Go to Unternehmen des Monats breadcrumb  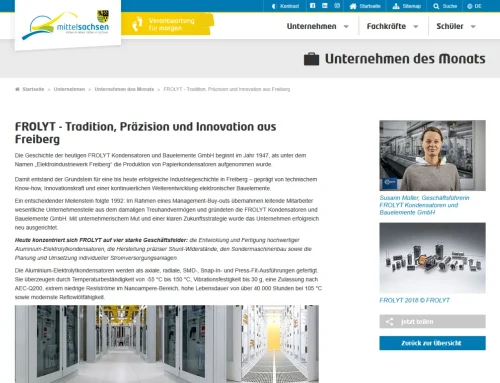point(124,89)
